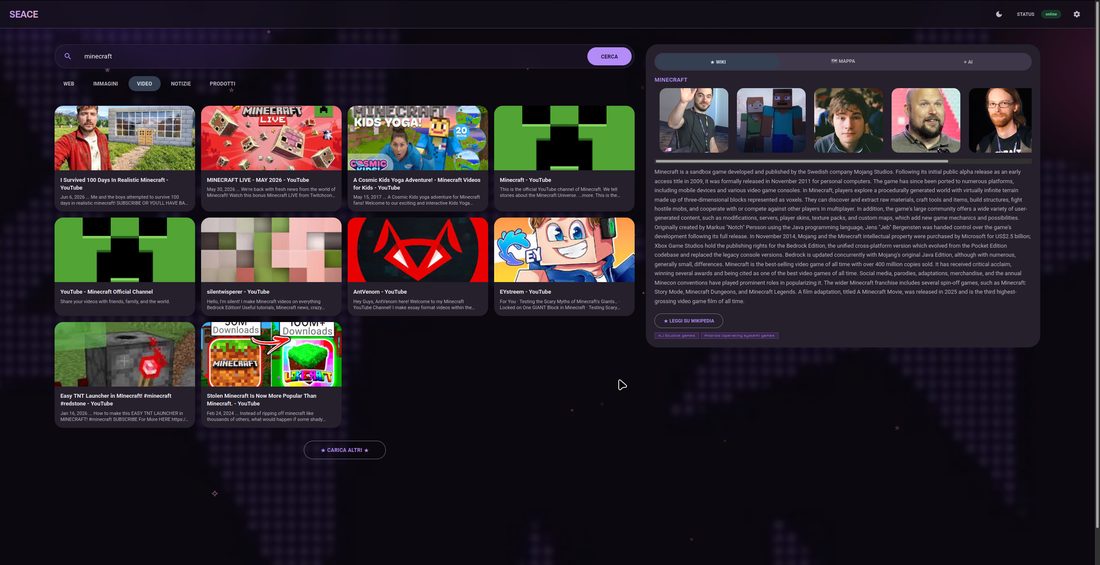The image size is (1100, 565).
Task: Click the SEACE logo
Action: pyautogui.click(x=24, y=14)
